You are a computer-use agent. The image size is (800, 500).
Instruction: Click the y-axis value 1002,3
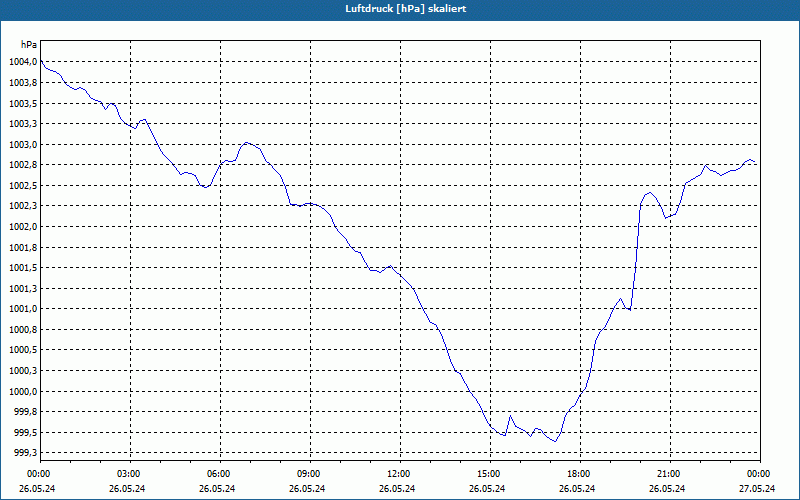point(23,206)
